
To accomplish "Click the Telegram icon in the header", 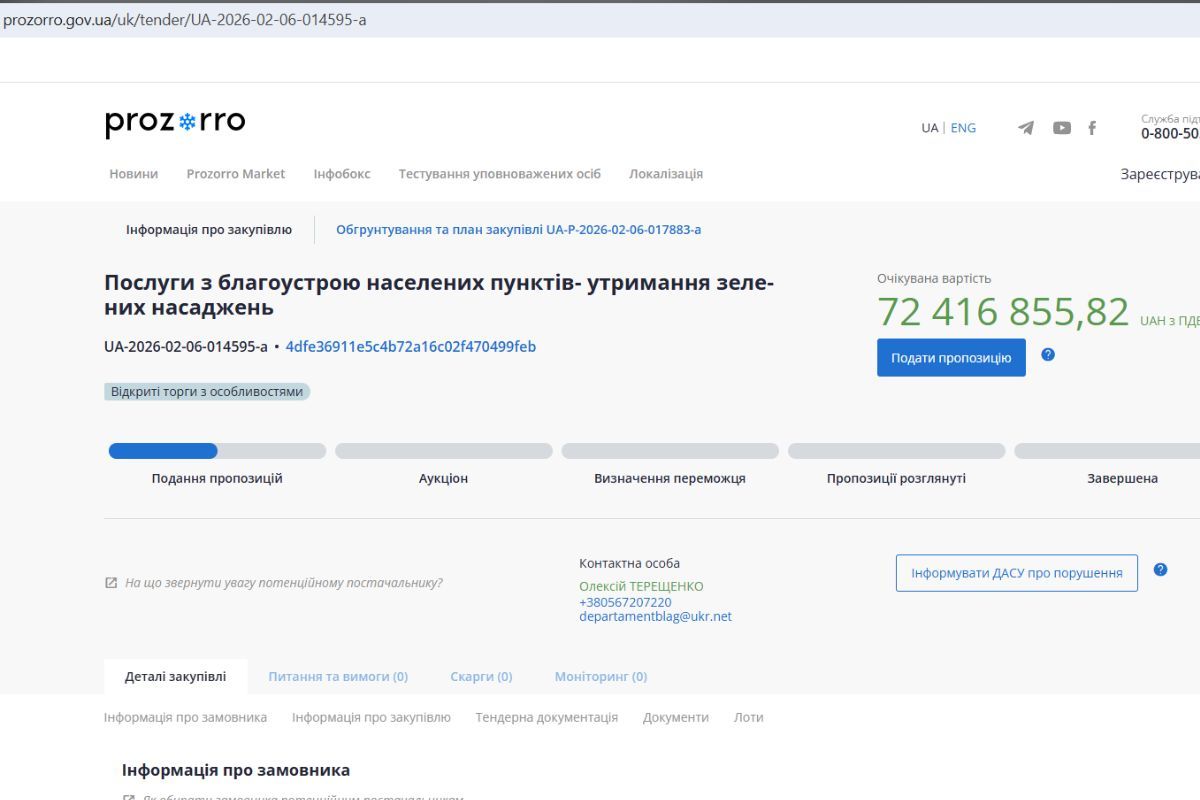I will click(x=1025, y=128).
